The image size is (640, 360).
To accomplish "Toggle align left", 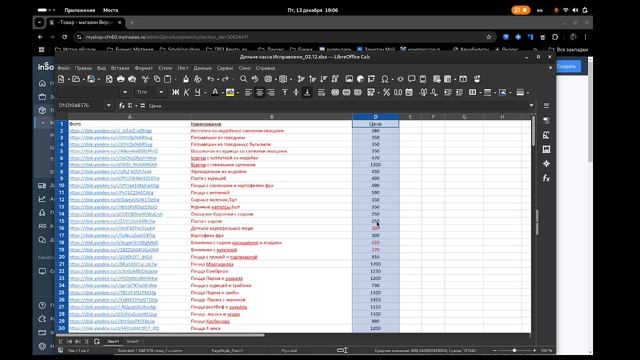I will [248, 93].
